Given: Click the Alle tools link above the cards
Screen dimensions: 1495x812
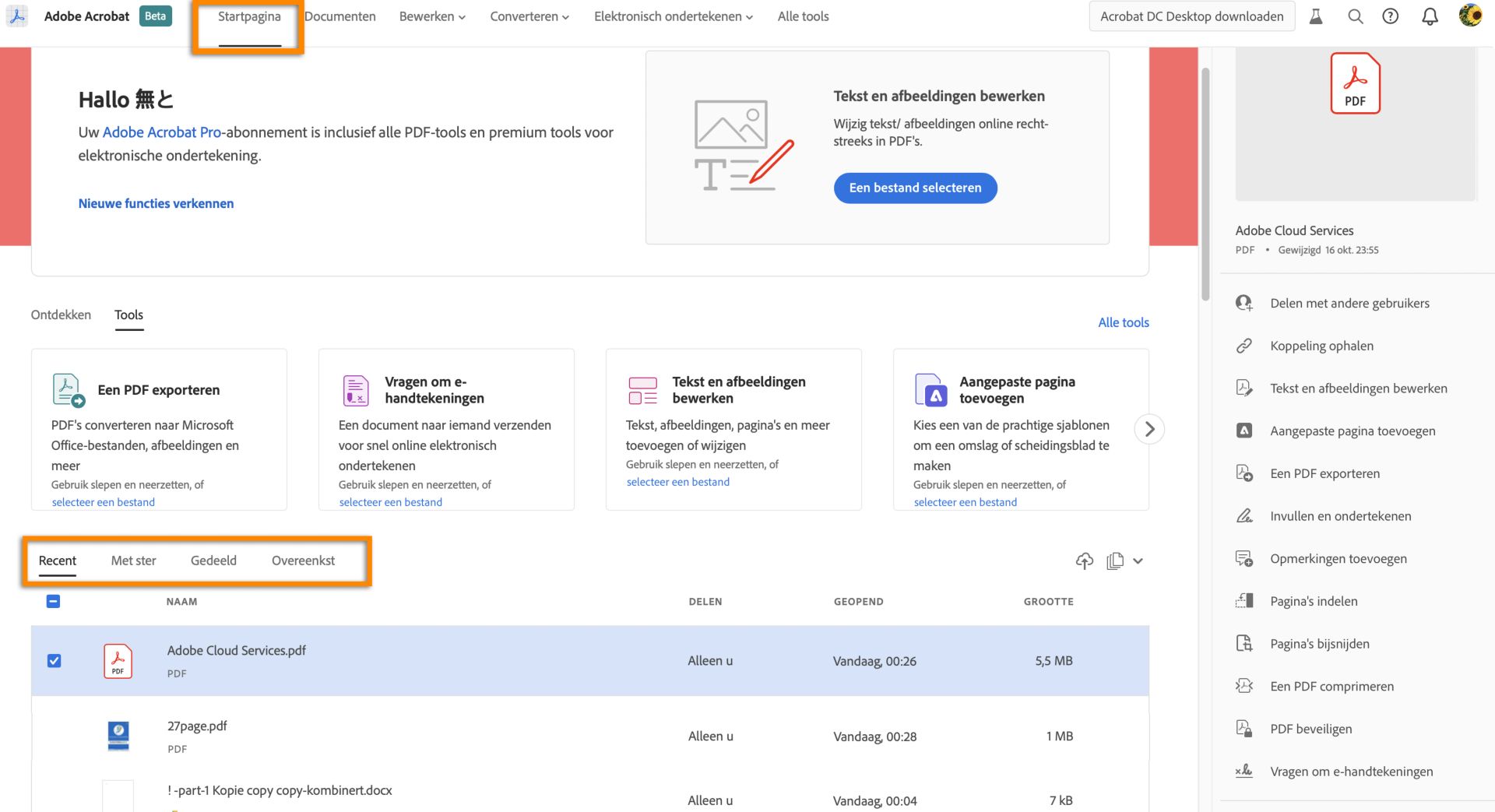Looking at the screenshot, I should click(1123, 322).
